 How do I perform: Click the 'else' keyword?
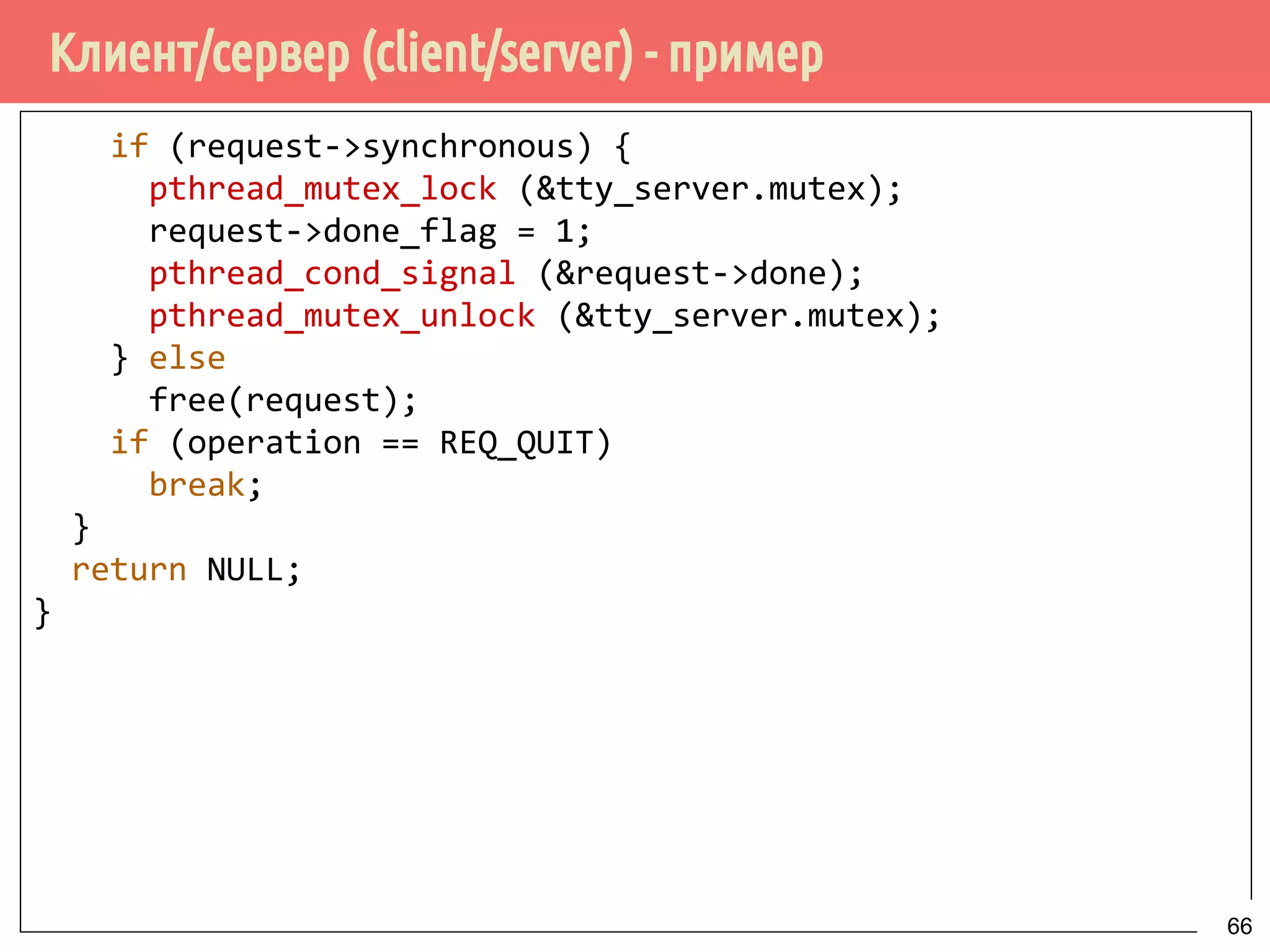pos(187,359)
